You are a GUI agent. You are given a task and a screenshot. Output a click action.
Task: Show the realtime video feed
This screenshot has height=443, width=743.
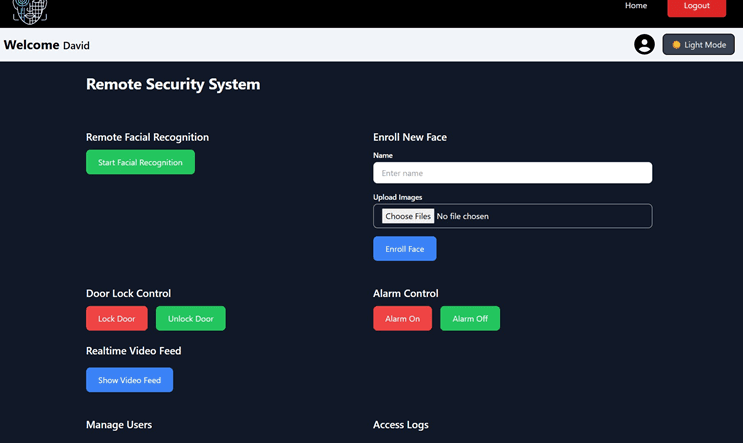tap(129, 380)
